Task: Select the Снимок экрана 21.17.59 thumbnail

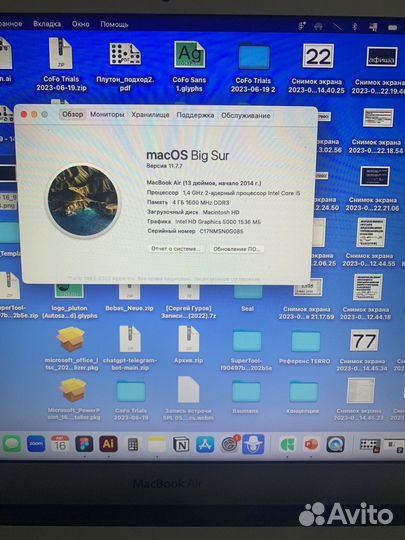Action: pos(308,288)
